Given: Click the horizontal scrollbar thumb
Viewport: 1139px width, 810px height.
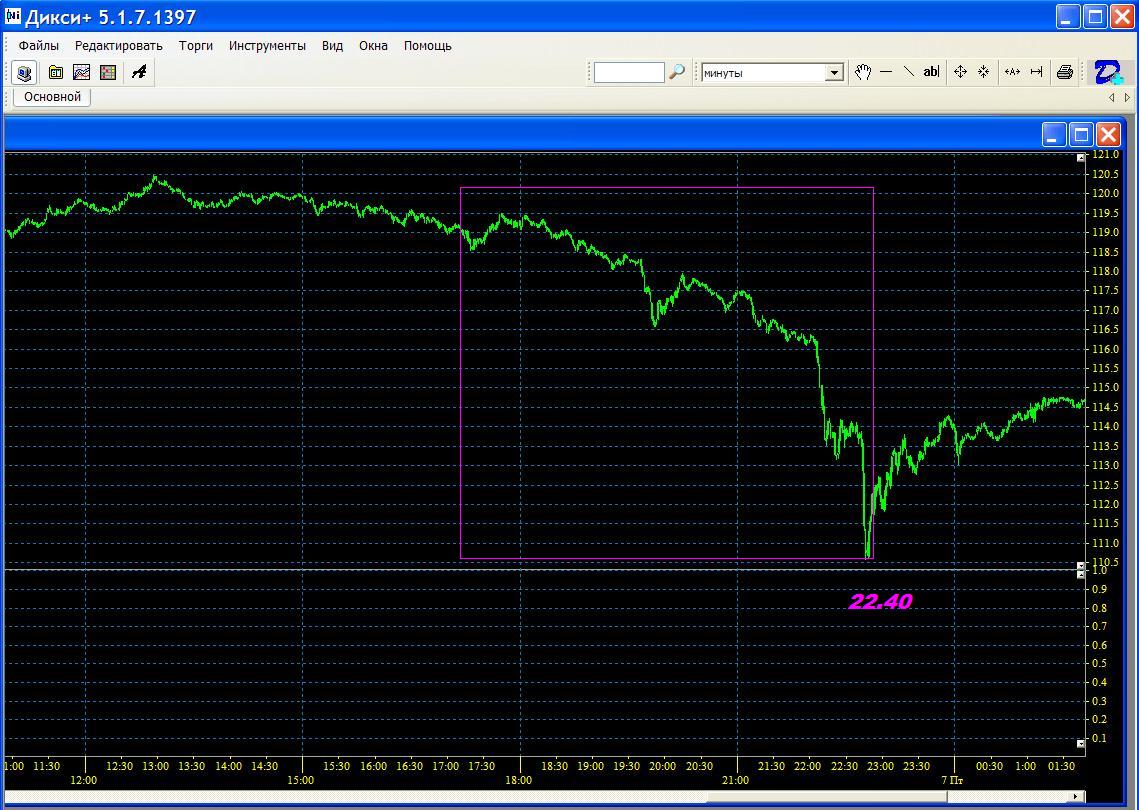Looking at the screenshot, I should (x=827, y=797).
